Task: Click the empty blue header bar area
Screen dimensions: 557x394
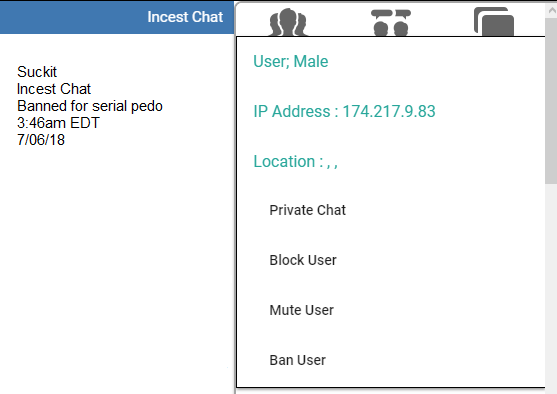Action: [x=71, y=17]
